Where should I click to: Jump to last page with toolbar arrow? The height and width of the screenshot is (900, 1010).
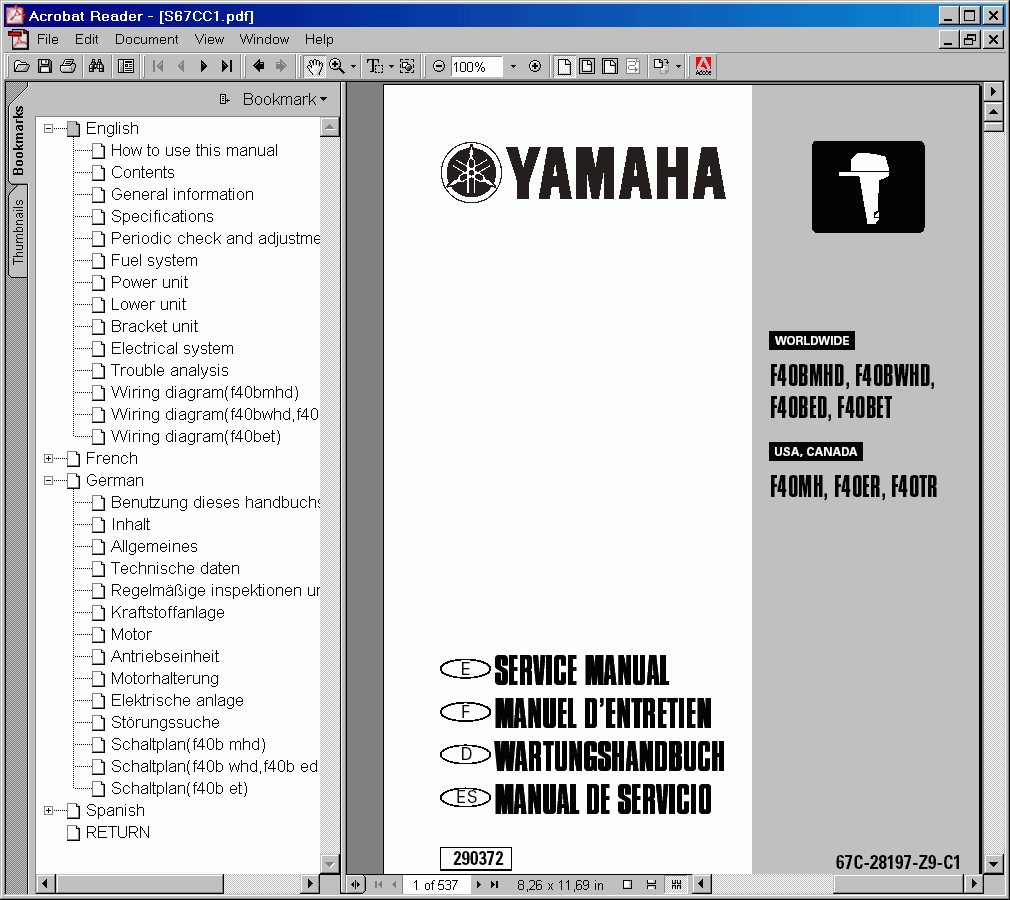point(226,66)
